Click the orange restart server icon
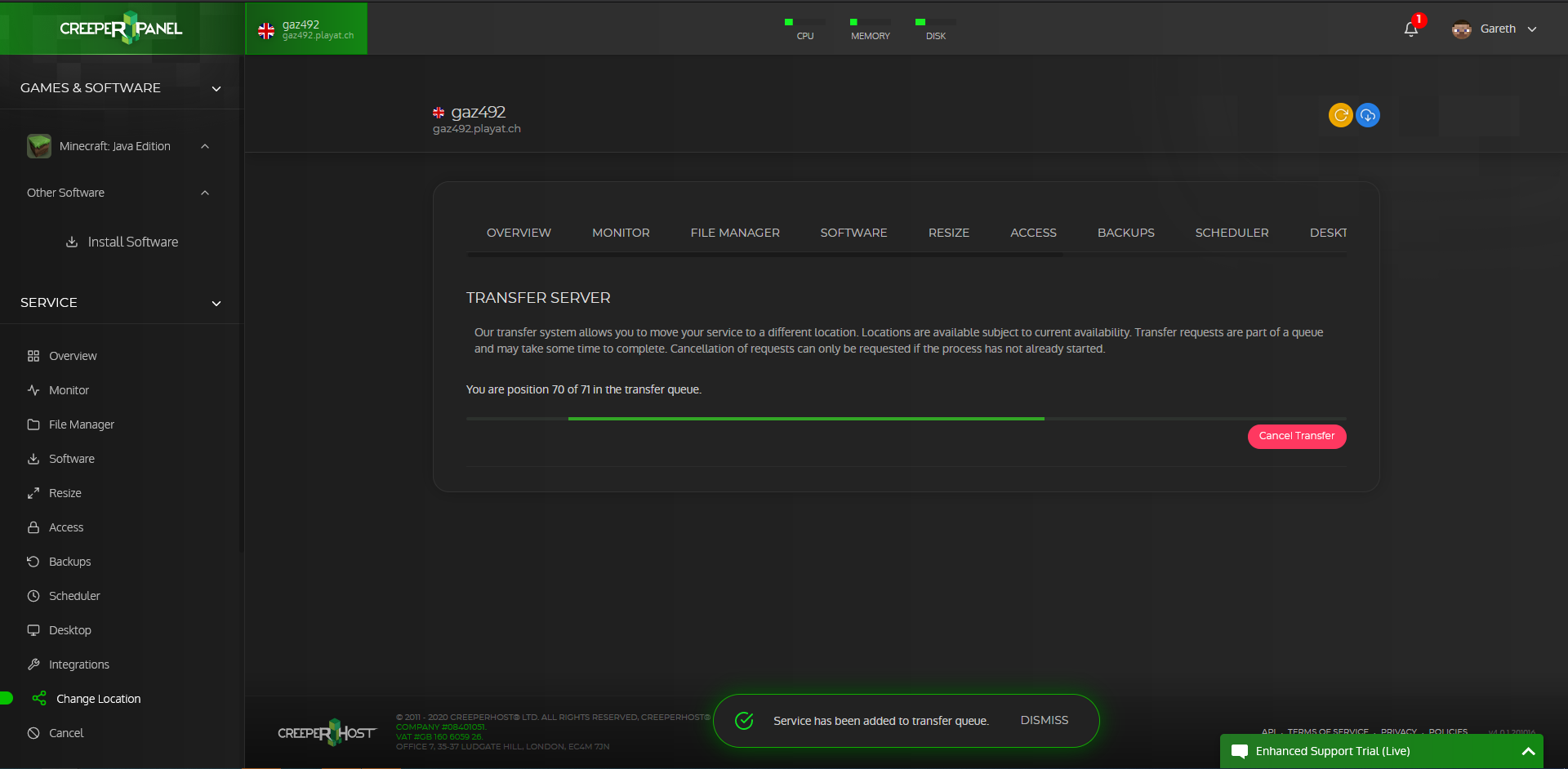 tap(1340, 115)
